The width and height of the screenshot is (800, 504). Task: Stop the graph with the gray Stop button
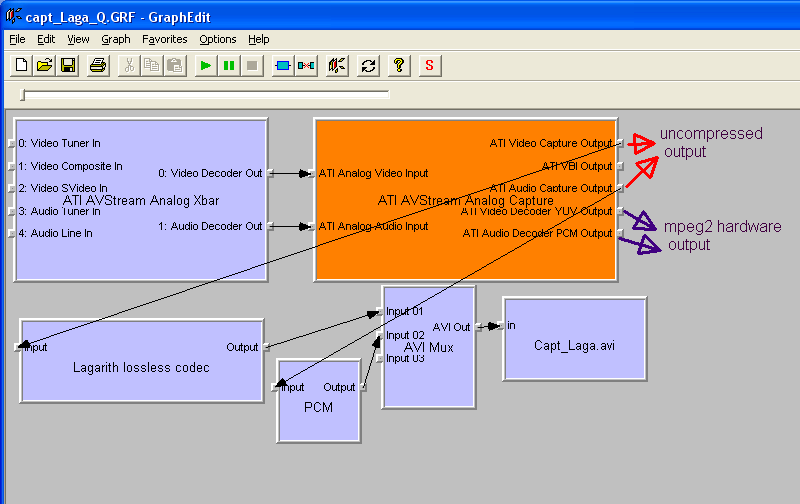coord(252,66)
